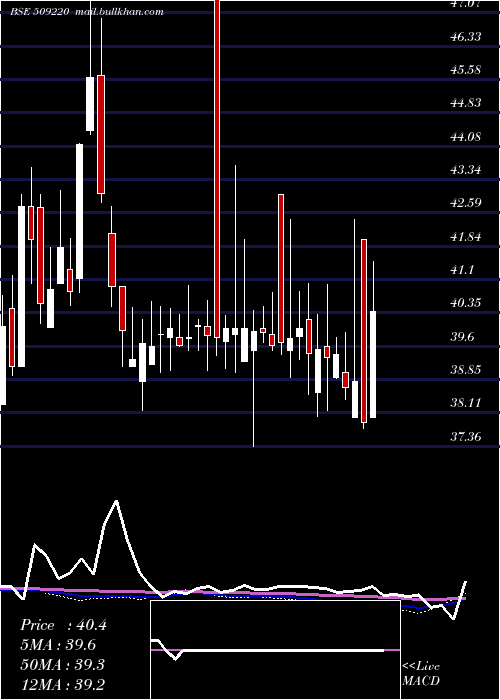500x700 pixels.
Task: Click inside the Live MACD inset chart box
Action: [x=275, y=650]
